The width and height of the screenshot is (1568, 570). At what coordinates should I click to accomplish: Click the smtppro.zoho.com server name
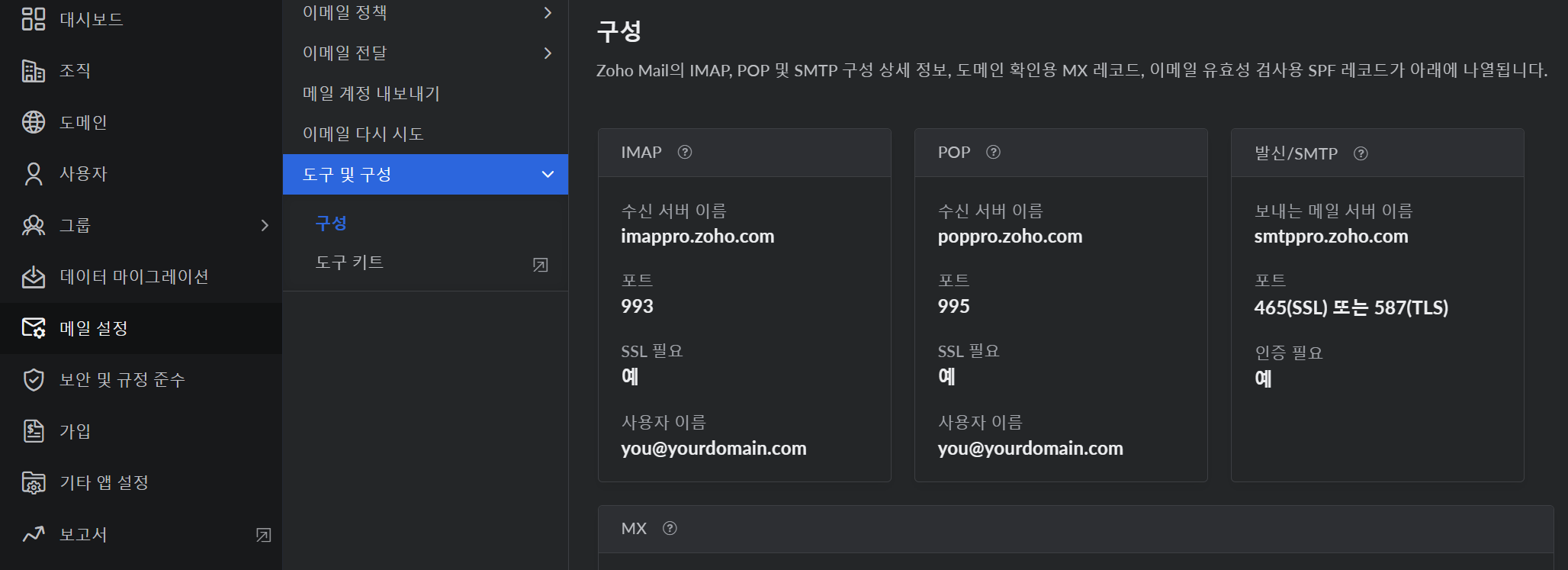point(1331,237)
